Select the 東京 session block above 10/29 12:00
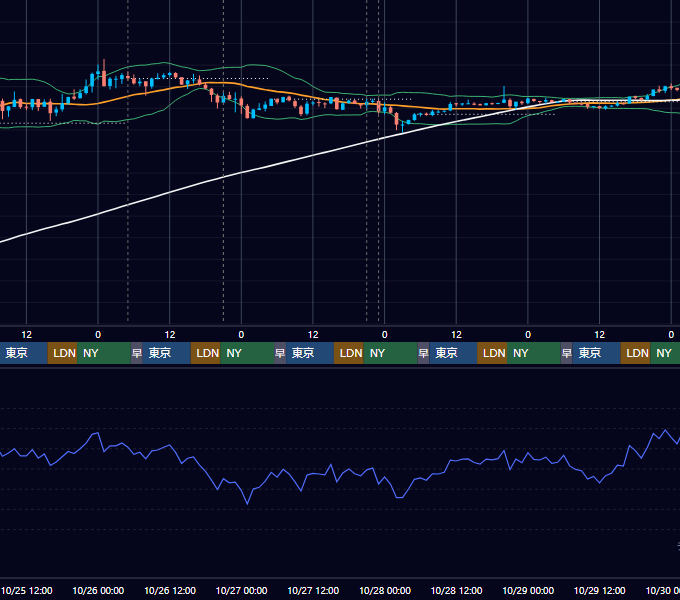 (x=596, y=353)
